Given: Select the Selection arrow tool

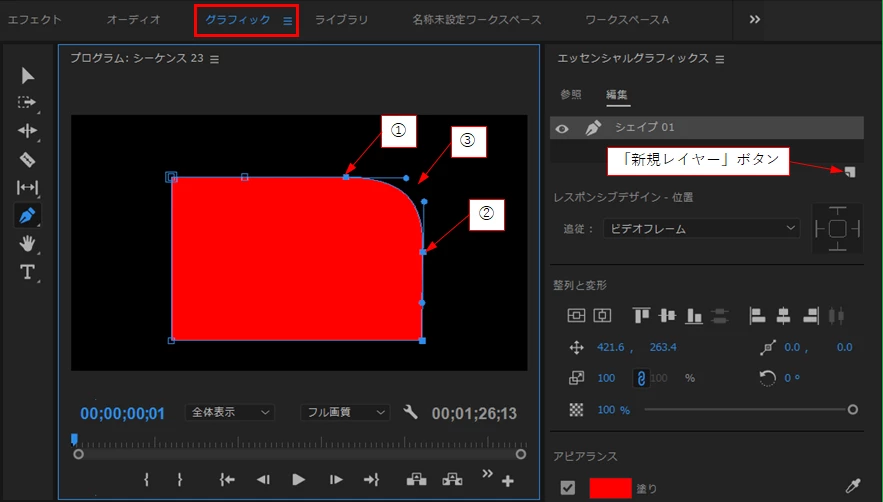Looking at the screenshot, I should click(27, 75).
